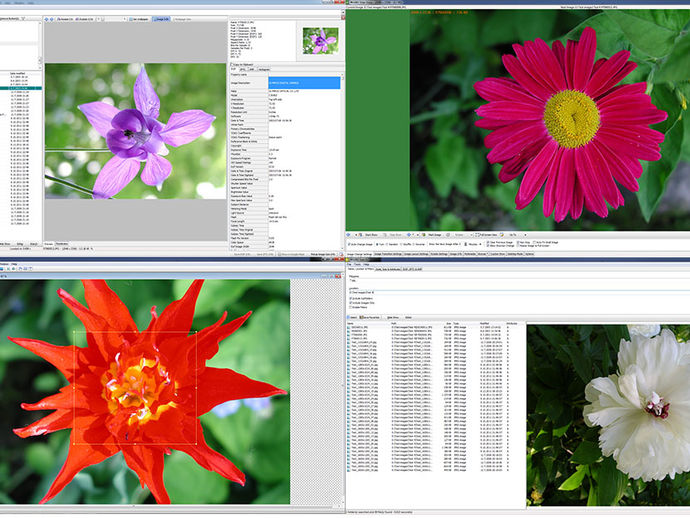690x518 pixels.
Task: Click Stop Show in slideshow toolbar
Action: coord(393,235)
